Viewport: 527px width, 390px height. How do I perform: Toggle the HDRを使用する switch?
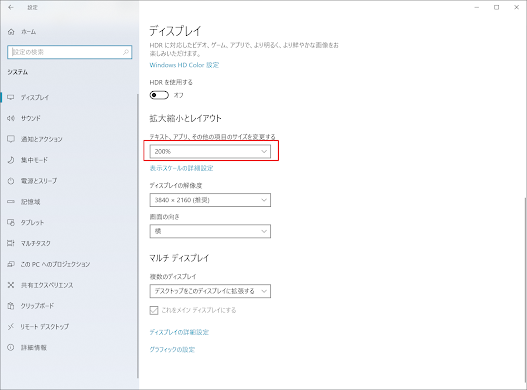click(x=159, y=95)
